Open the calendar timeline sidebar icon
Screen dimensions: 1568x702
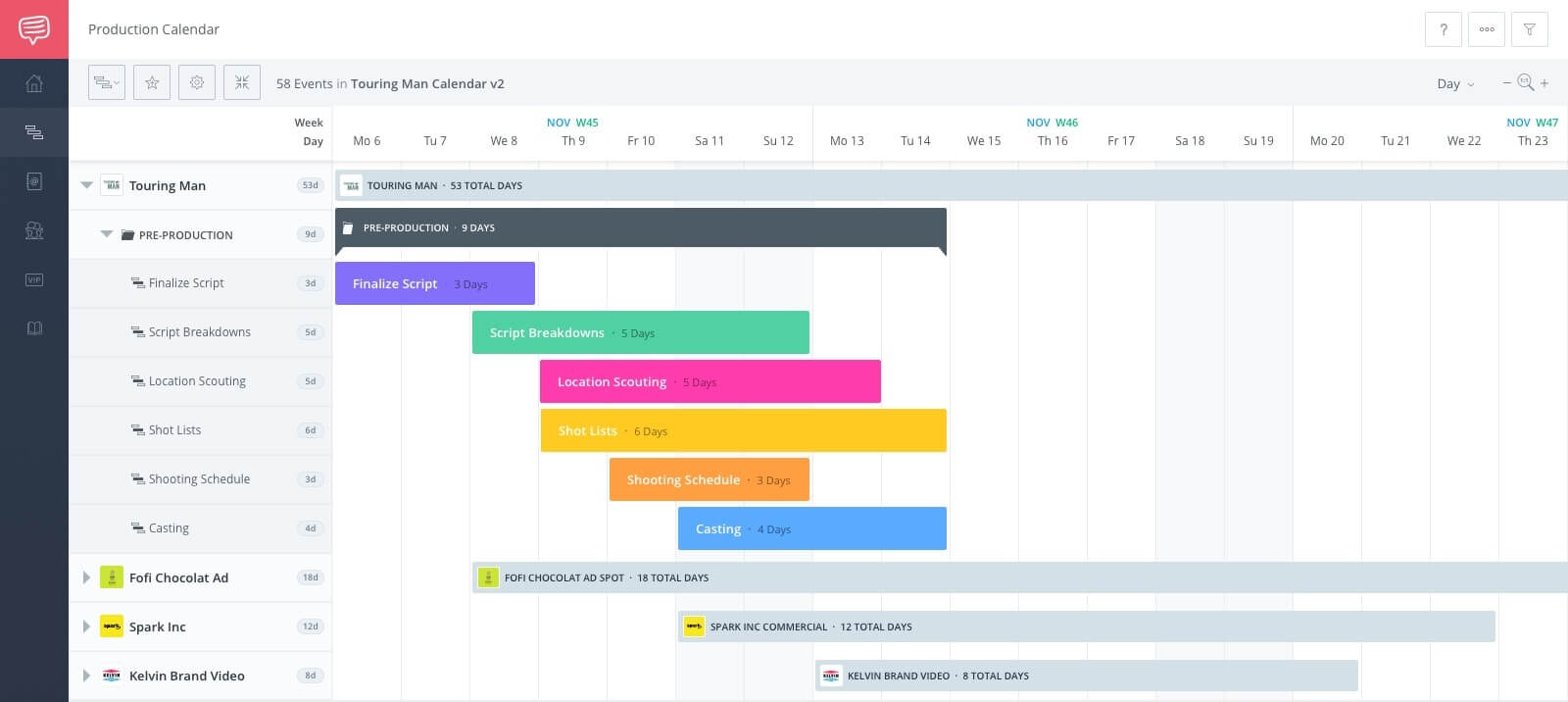point(34,132)
